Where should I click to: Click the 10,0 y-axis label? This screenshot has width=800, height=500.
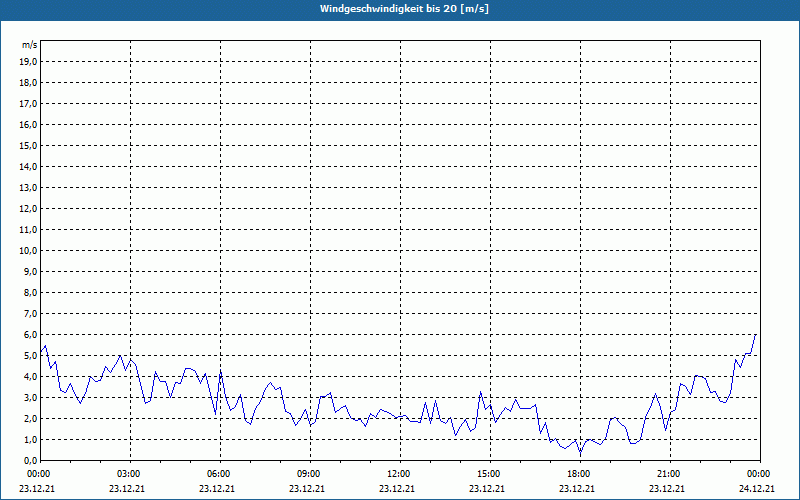coord(29,250)
